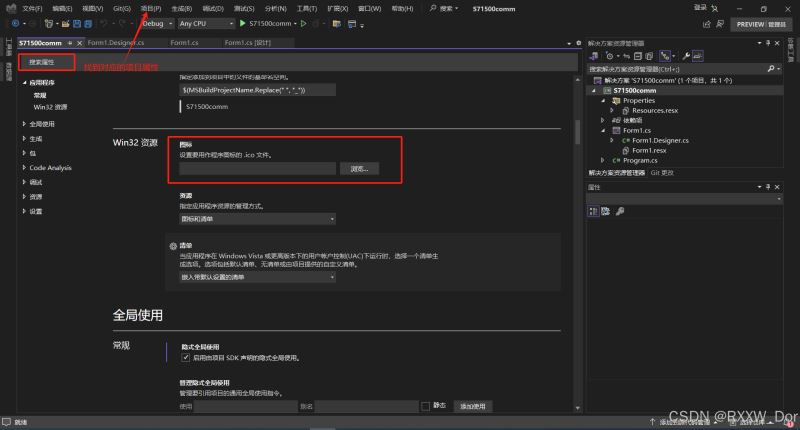The image size is (800, 430).
Task: Switch to the Form1.Designer.cs tab
Action: click(x=115, y=43)
